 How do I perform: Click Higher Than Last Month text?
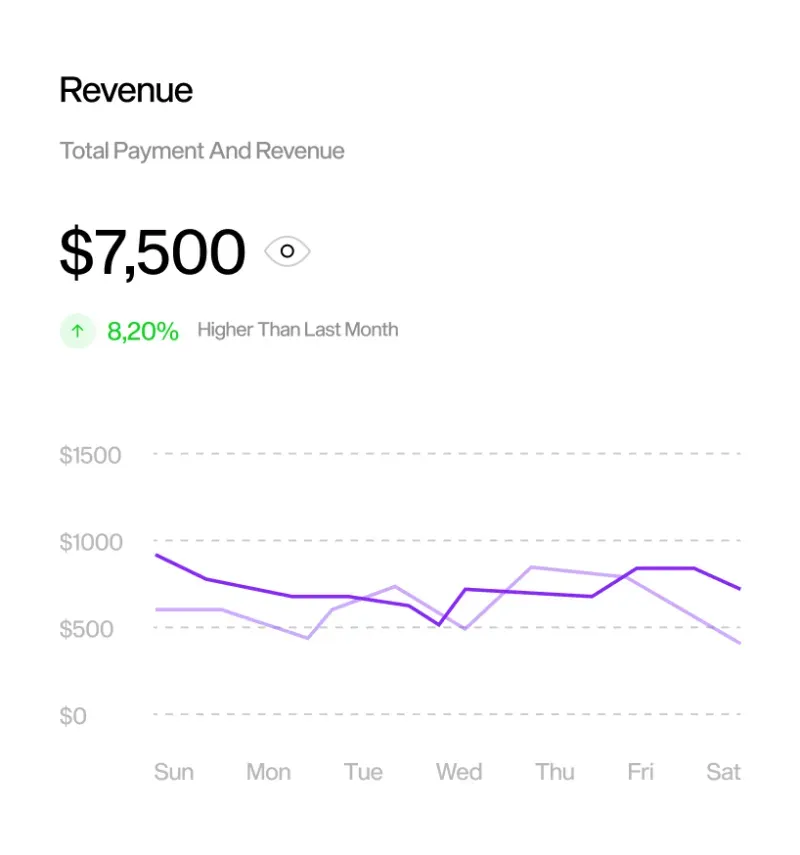[x=298, y=329]
